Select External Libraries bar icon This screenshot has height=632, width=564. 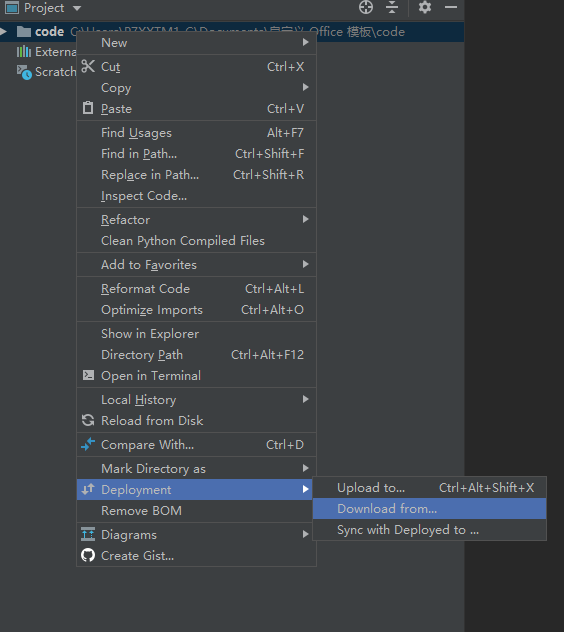pos(24,52)
